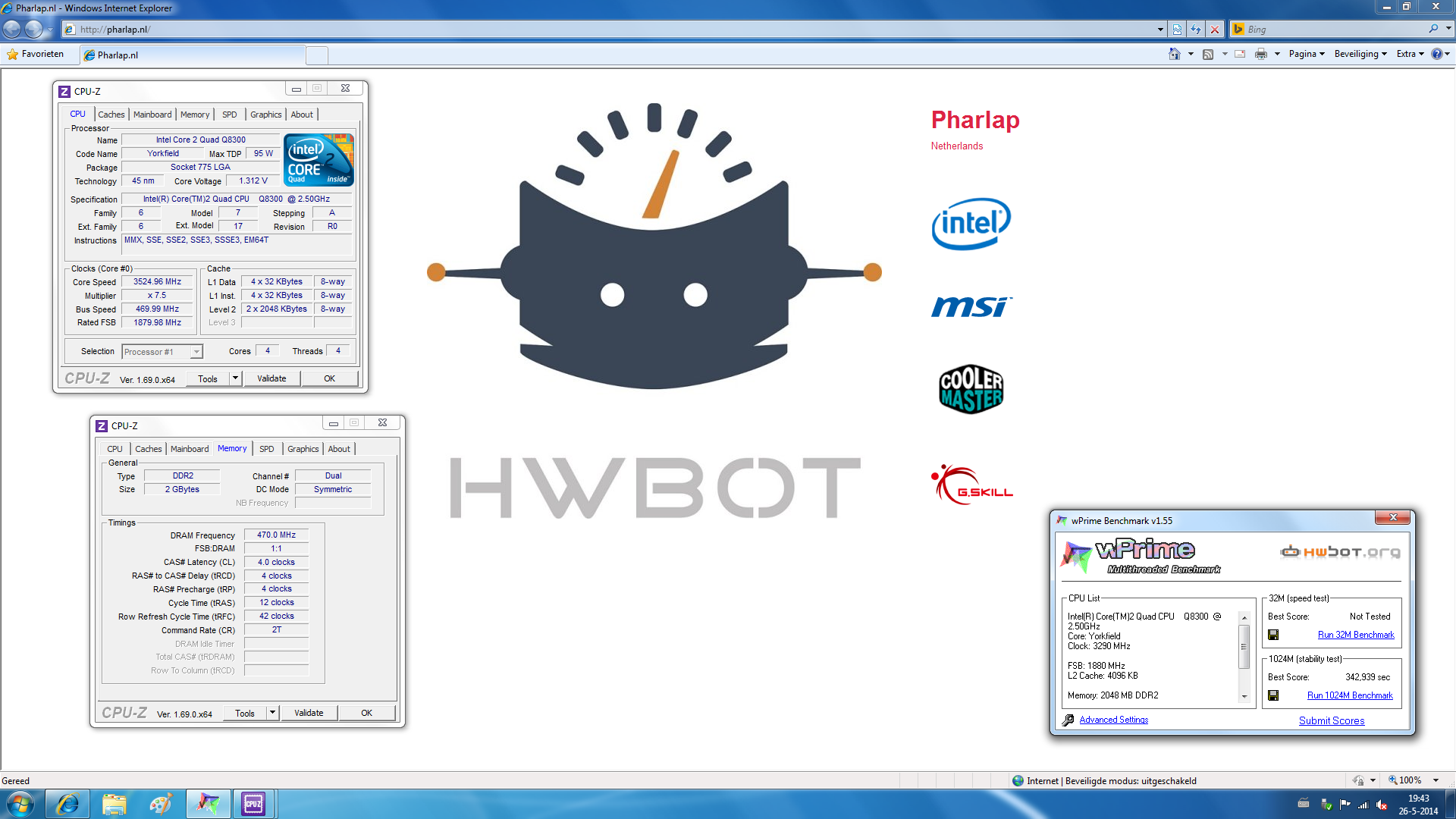Viewport: 1456px width, 819px height.
Task: Click the Bing search magnifier icon
Action: (1433, 29)
